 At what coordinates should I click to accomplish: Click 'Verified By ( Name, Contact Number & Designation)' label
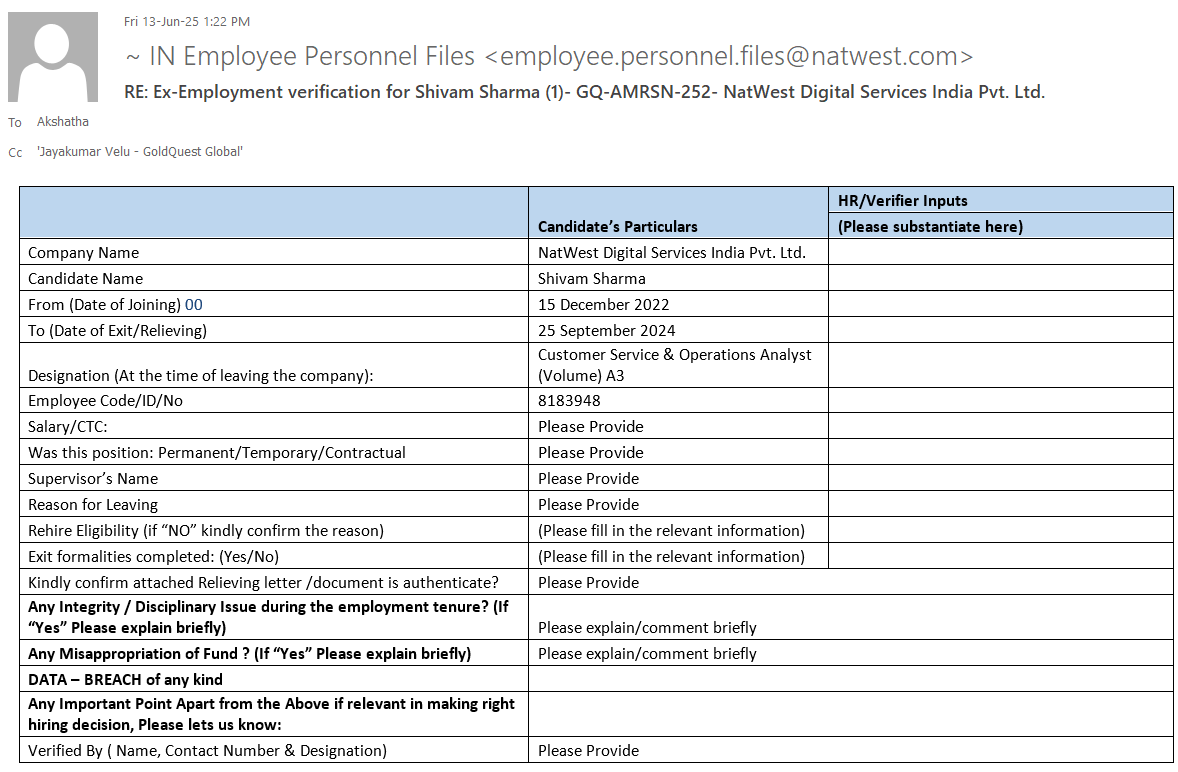(207, 751)
